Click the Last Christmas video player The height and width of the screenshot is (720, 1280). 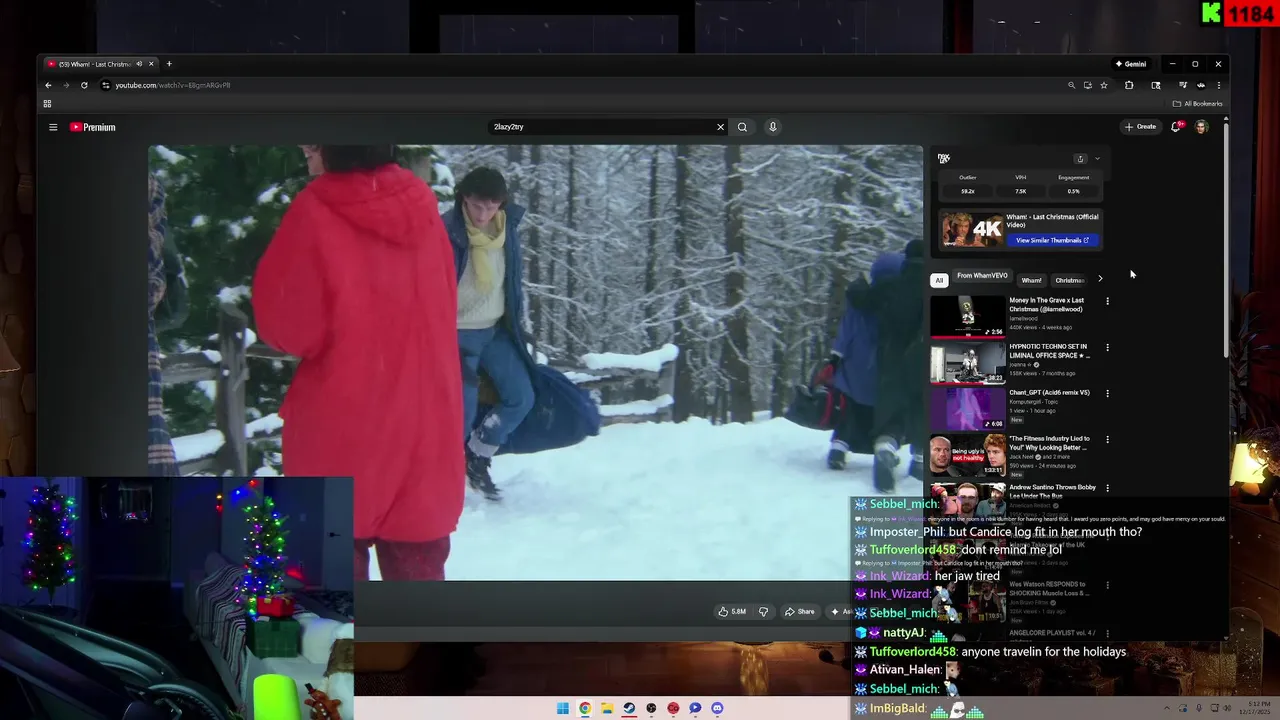coord(535,362)
